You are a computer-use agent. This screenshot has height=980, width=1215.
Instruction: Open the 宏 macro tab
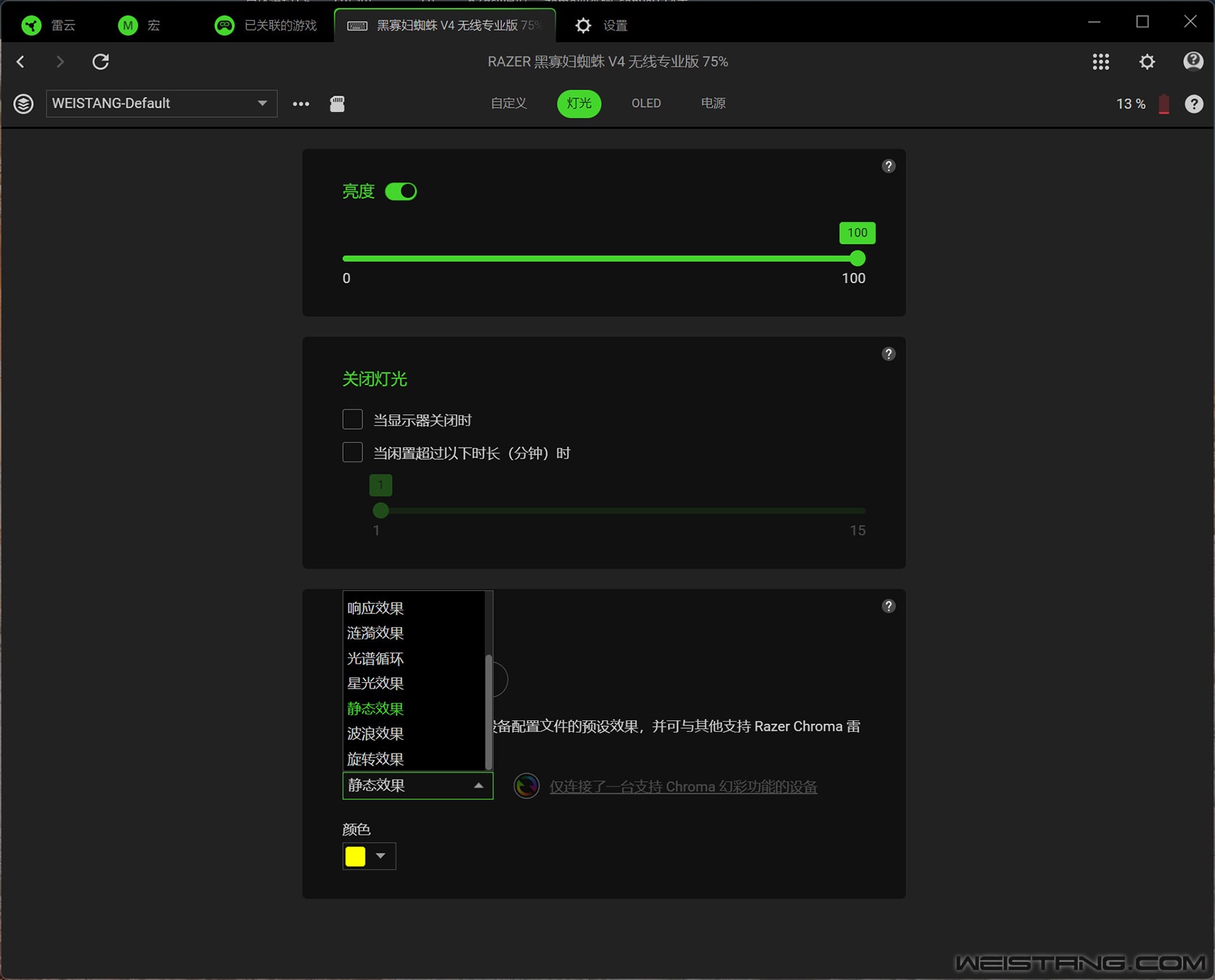coord(139,25)
